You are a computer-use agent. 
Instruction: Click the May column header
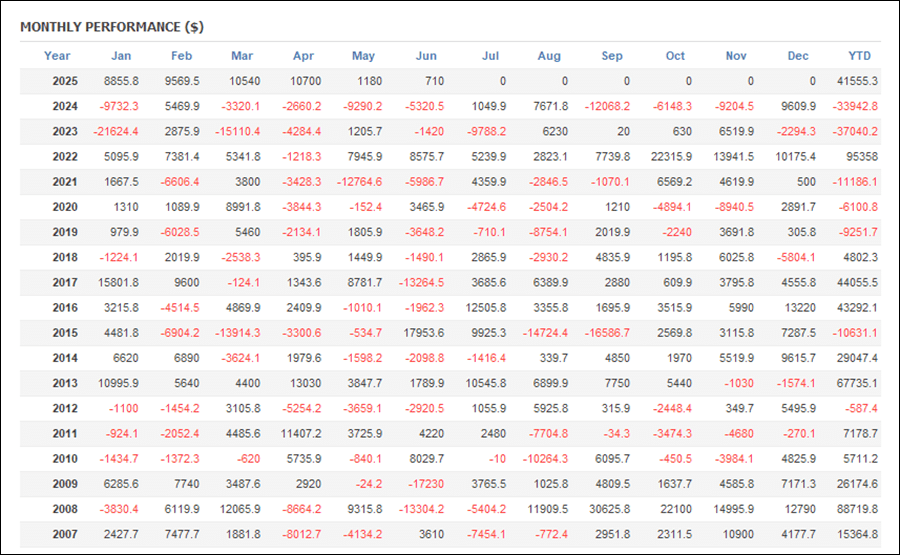click(363, 56)
